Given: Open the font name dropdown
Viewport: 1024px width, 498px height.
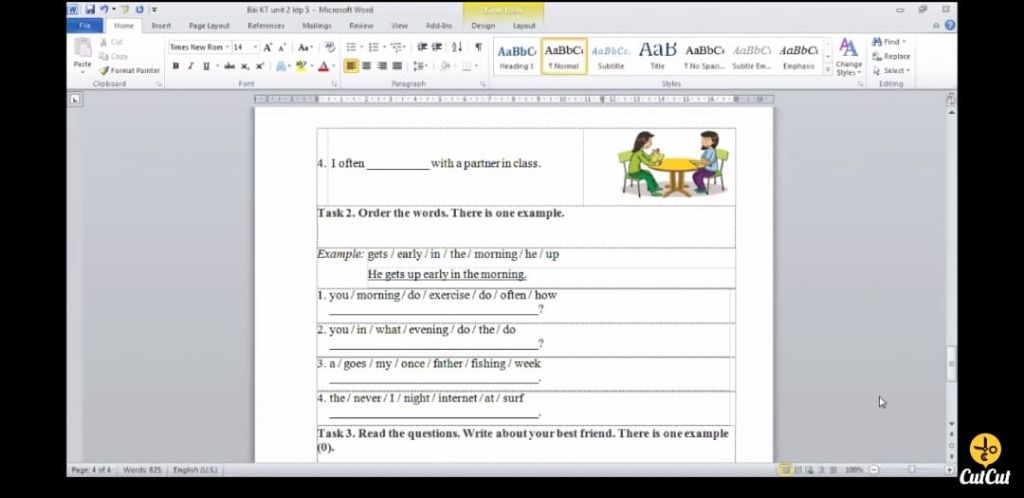Looking at the screenshot, I should point(227,48).
